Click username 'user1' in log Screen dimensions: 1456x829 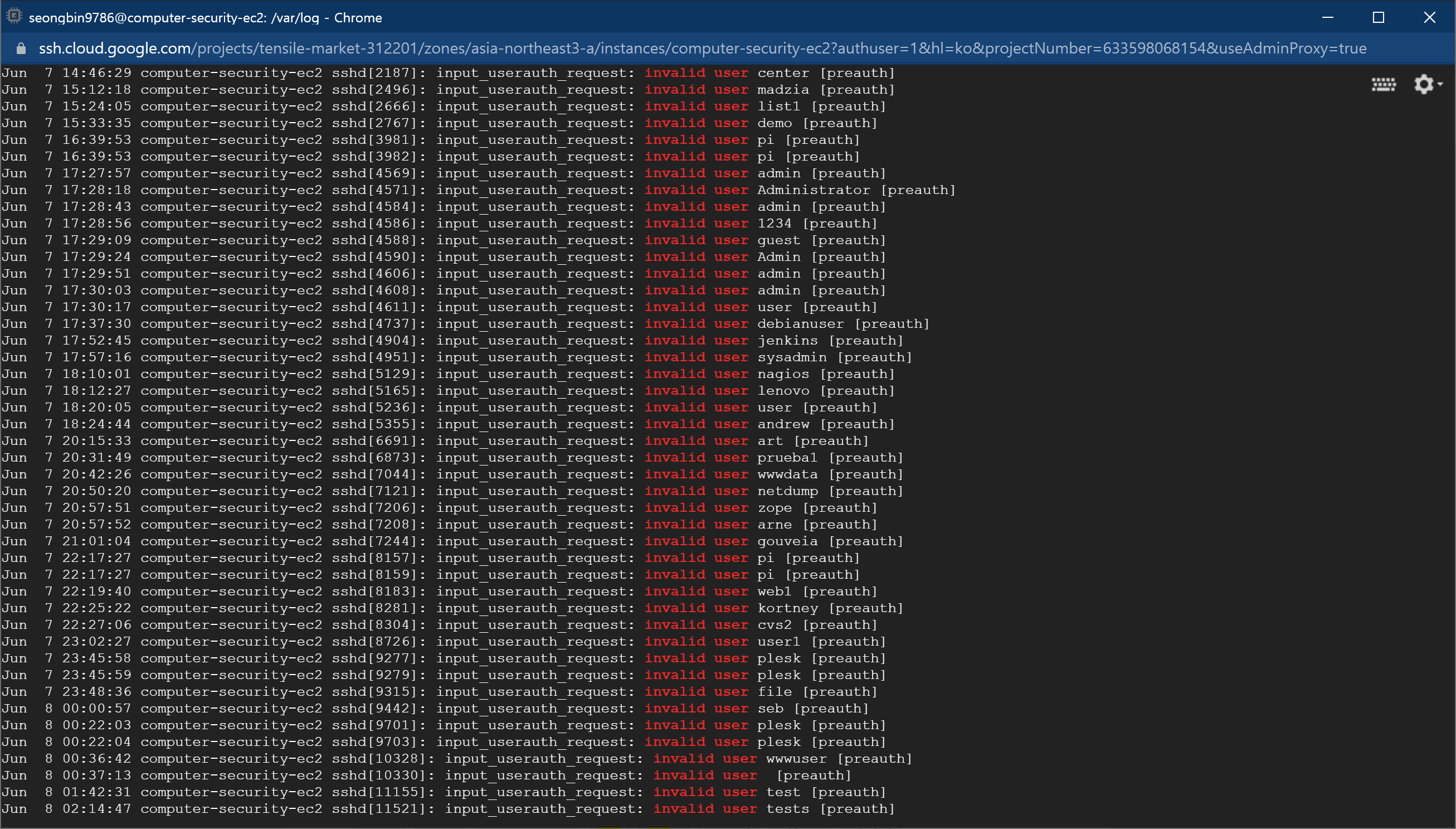[778, 642]
